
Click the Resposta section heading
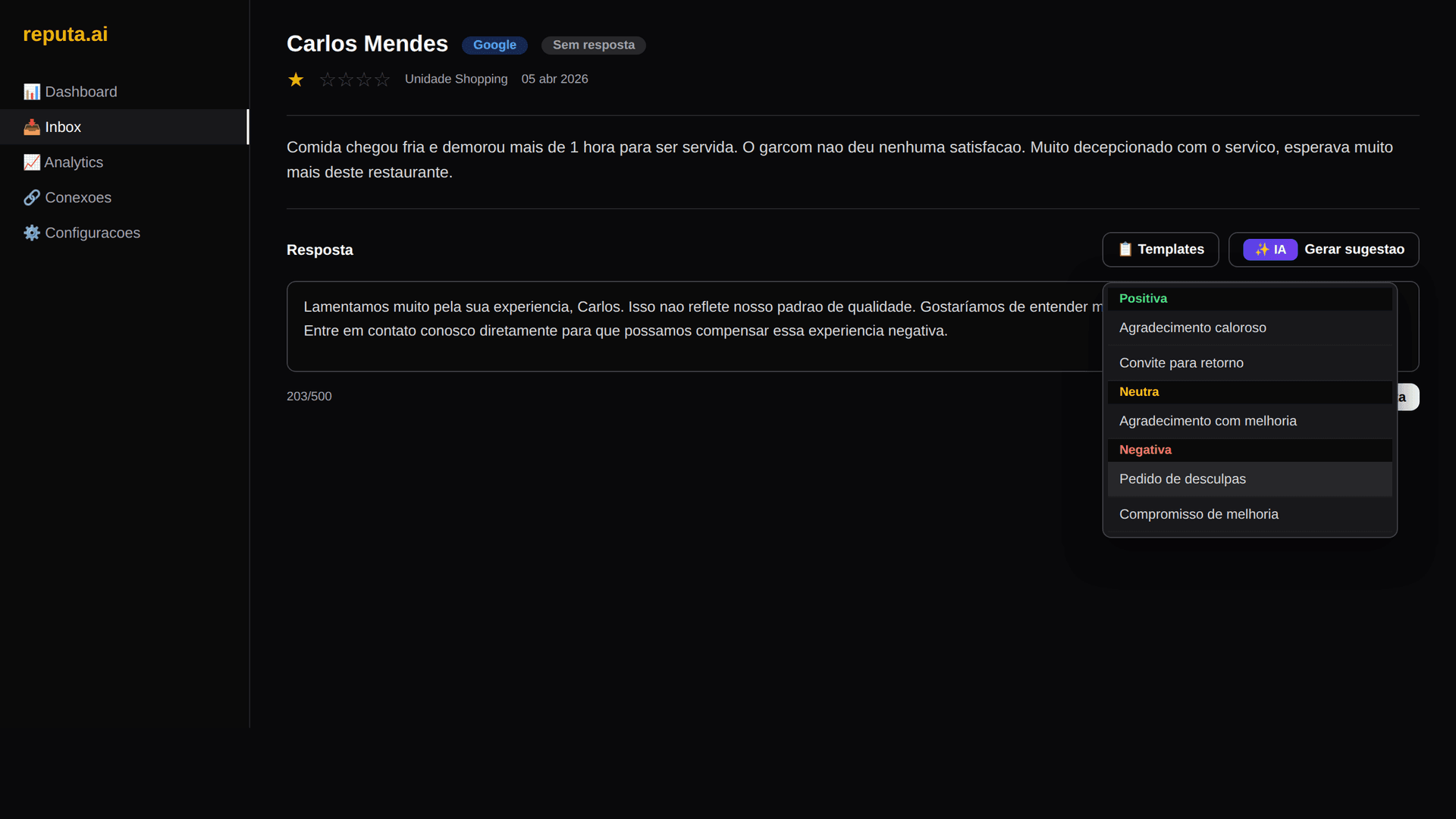(x=319, y=250)
